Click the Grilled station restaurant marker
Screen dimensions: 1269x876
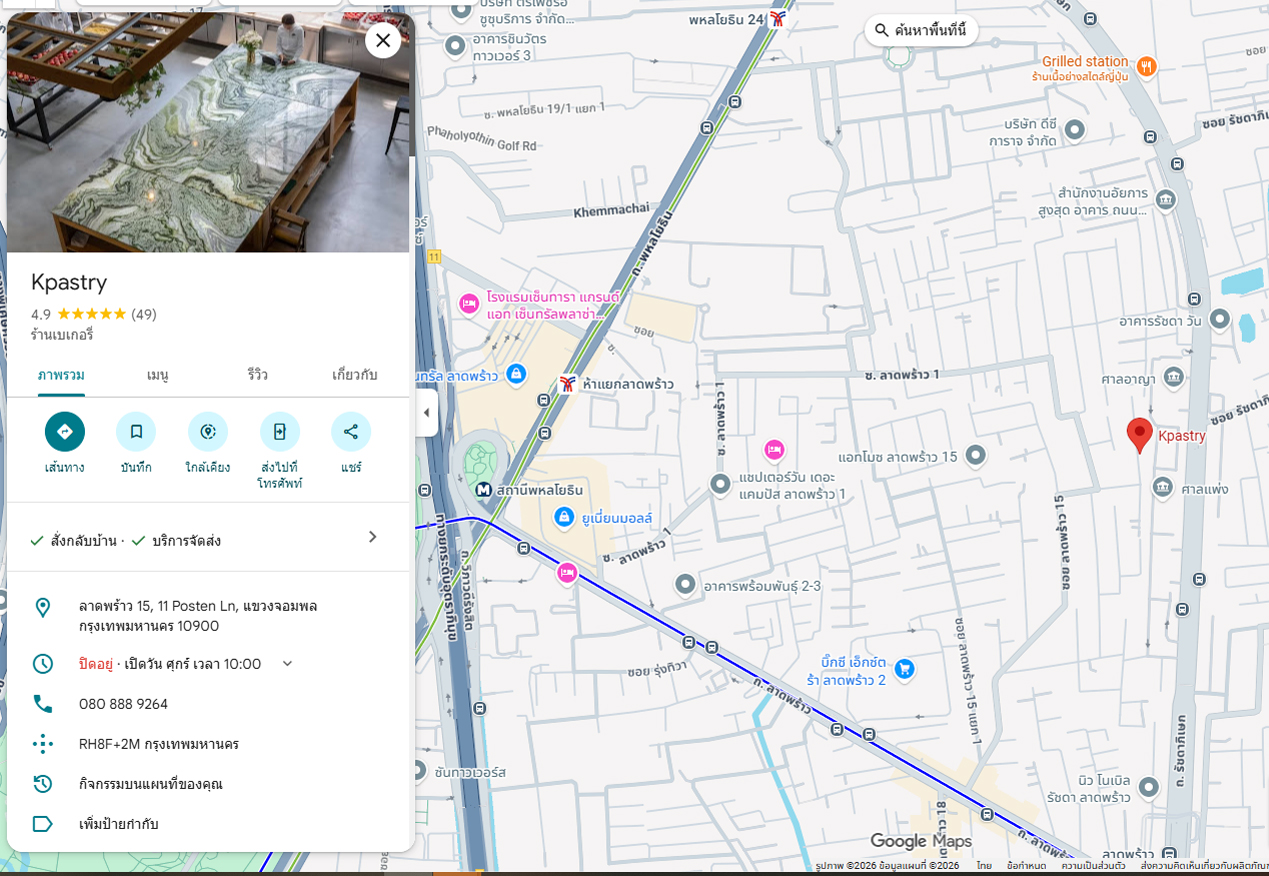point(1146,66)
